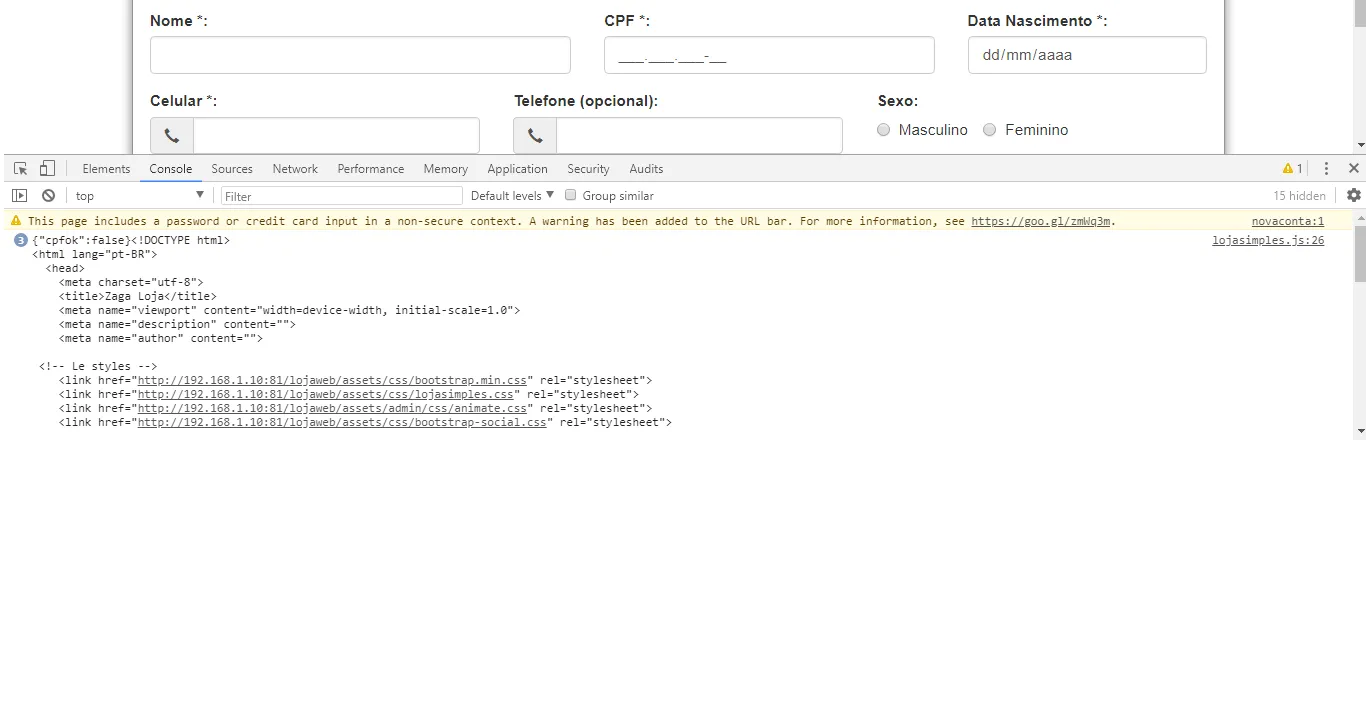Click the phone icon beside Telefone field
Viewport: 1366px width, 728px height.
click(533, 135)
